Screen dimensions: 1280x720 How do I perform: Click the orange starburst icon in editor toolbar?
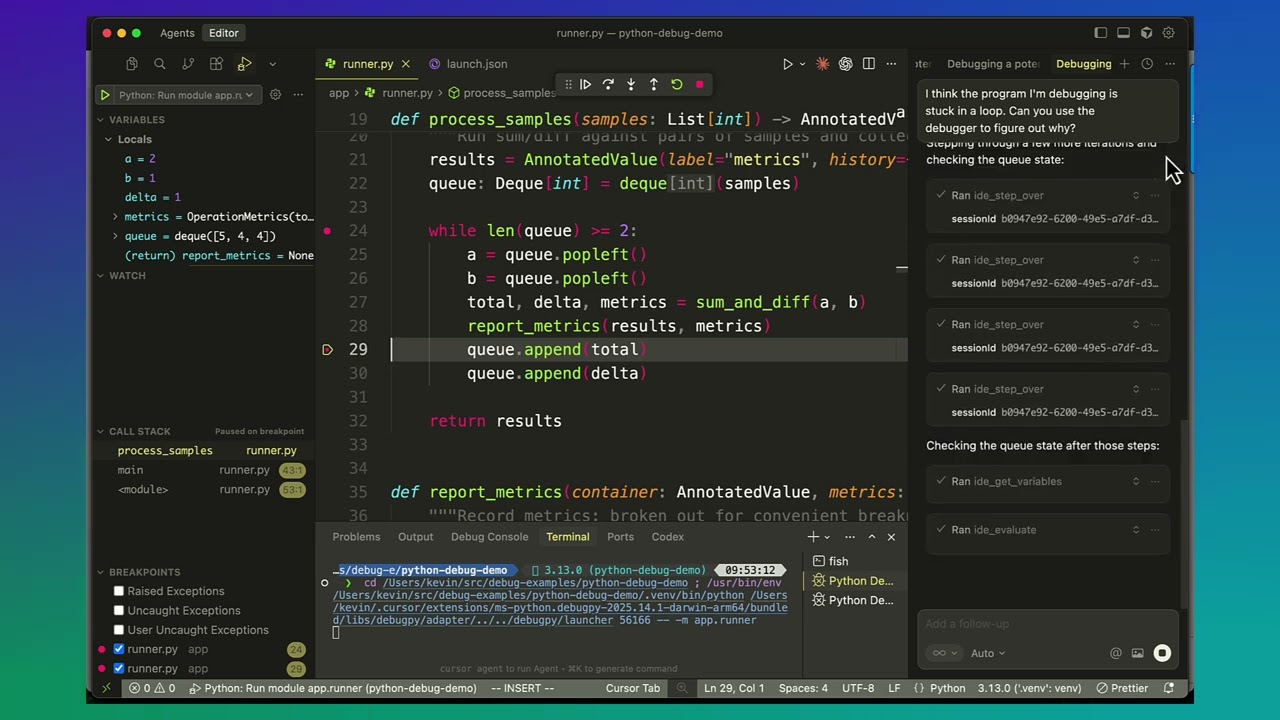click(x=822, y=64)
